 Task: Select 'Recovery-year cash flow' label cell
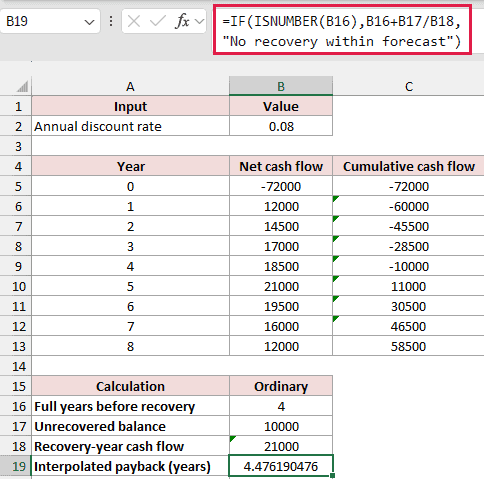tap(130, 446)
